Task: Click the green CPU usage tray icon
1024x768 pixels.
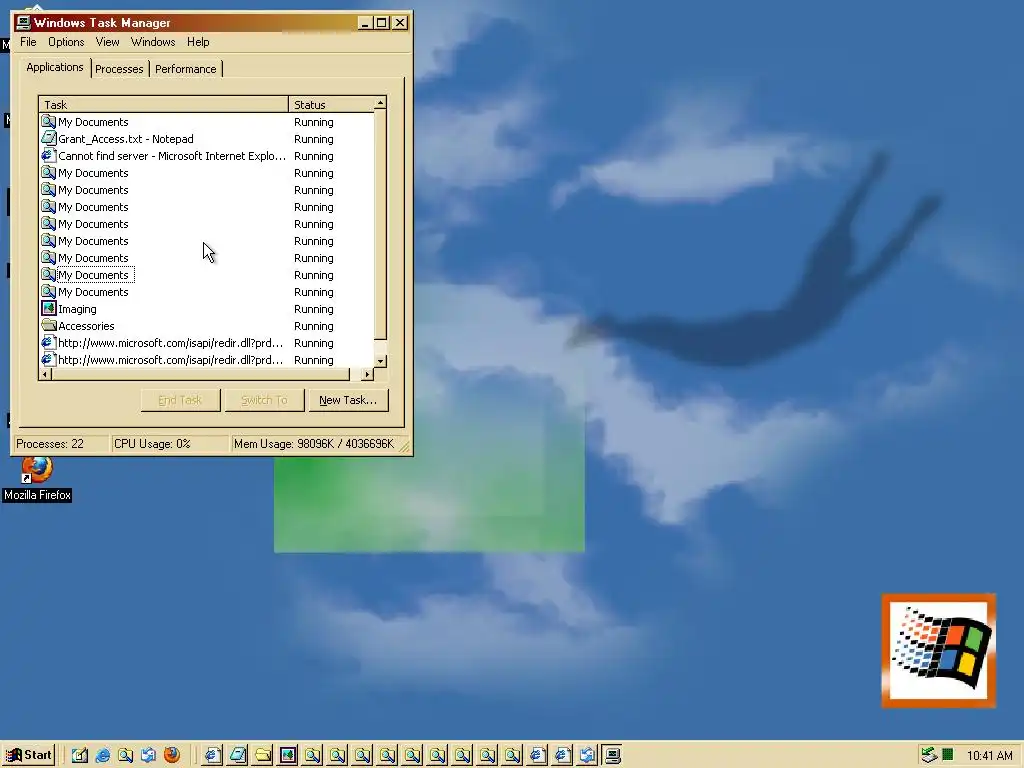Action: [948, 756]
